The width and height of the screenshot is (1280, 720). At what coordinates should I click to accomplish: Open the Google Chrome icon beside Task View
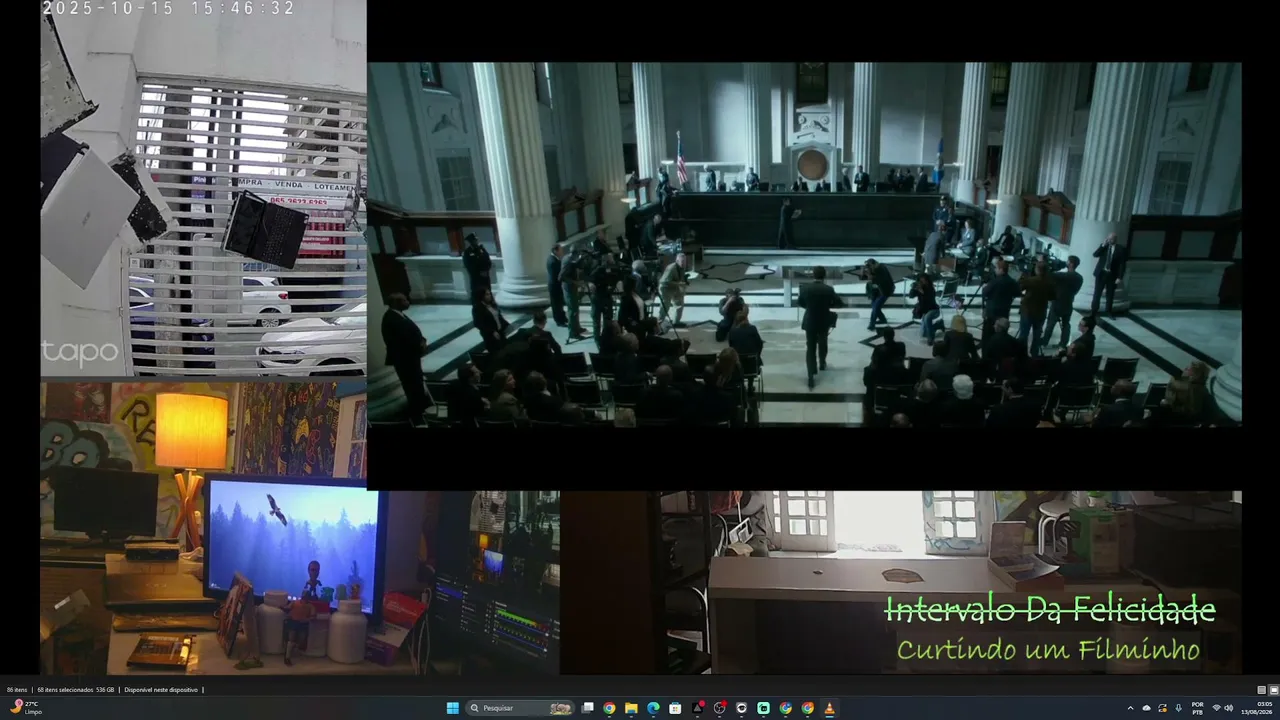609,708
